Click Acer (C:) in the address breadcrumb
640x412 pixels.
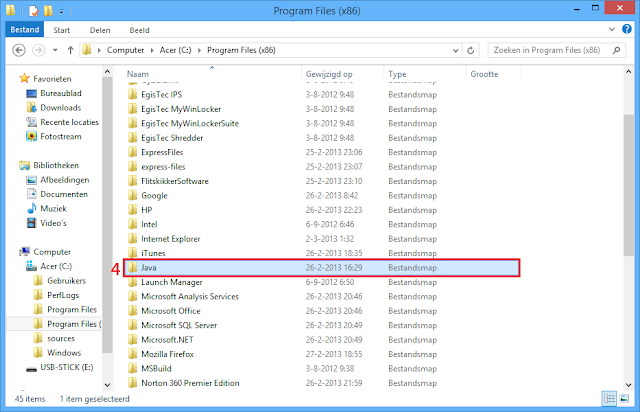pos(175,50)
